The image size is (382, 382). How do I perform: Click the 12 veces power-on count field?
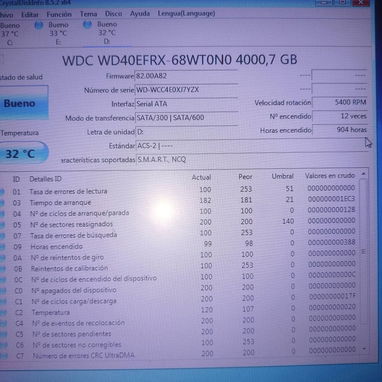(340, 116)
